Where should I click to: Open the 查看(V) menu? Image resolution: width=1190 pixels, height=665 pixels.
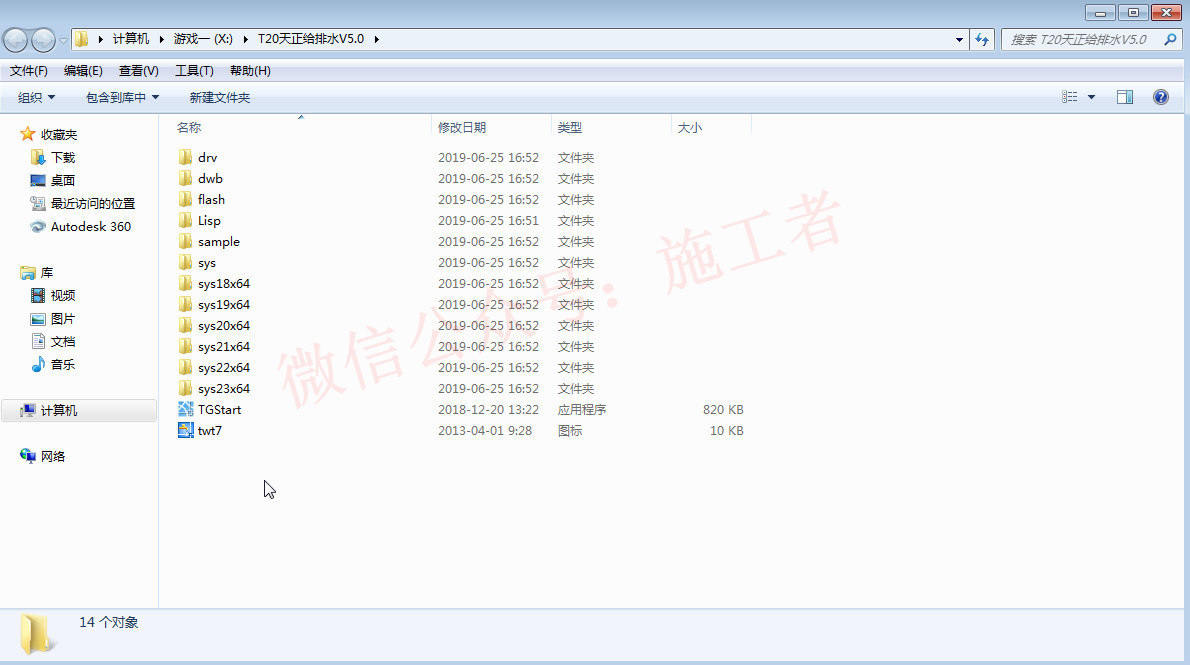139,71
